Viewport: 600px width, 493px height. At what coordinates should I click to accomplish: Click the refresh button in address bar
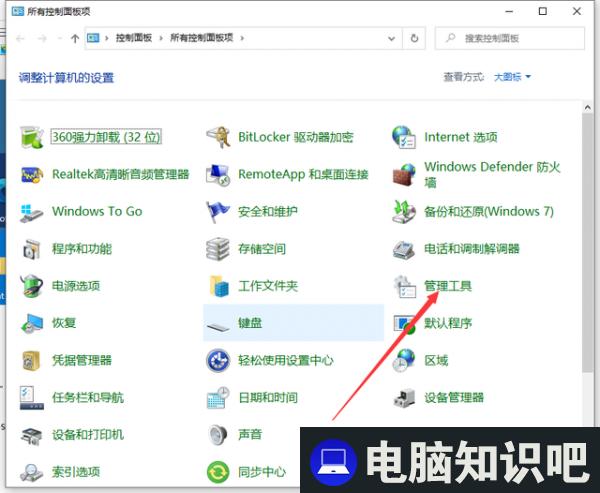coord(414,38)
